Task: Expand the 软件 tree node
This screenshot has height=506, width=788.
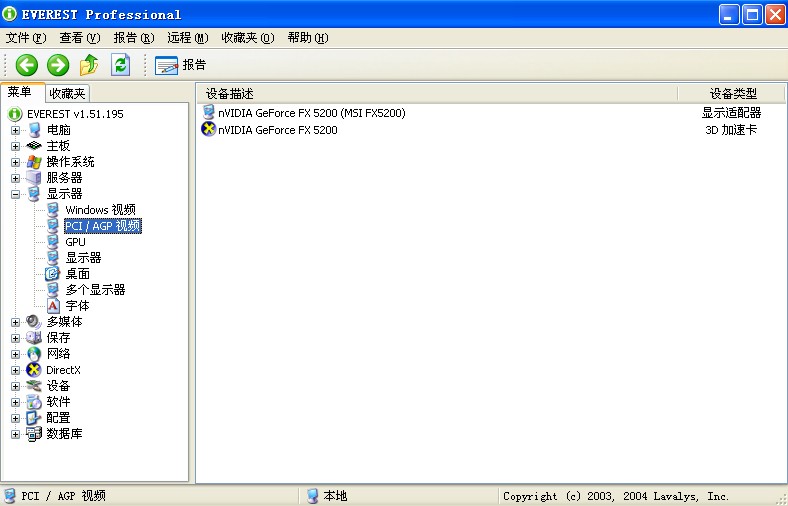Action: tap(16, 402)
